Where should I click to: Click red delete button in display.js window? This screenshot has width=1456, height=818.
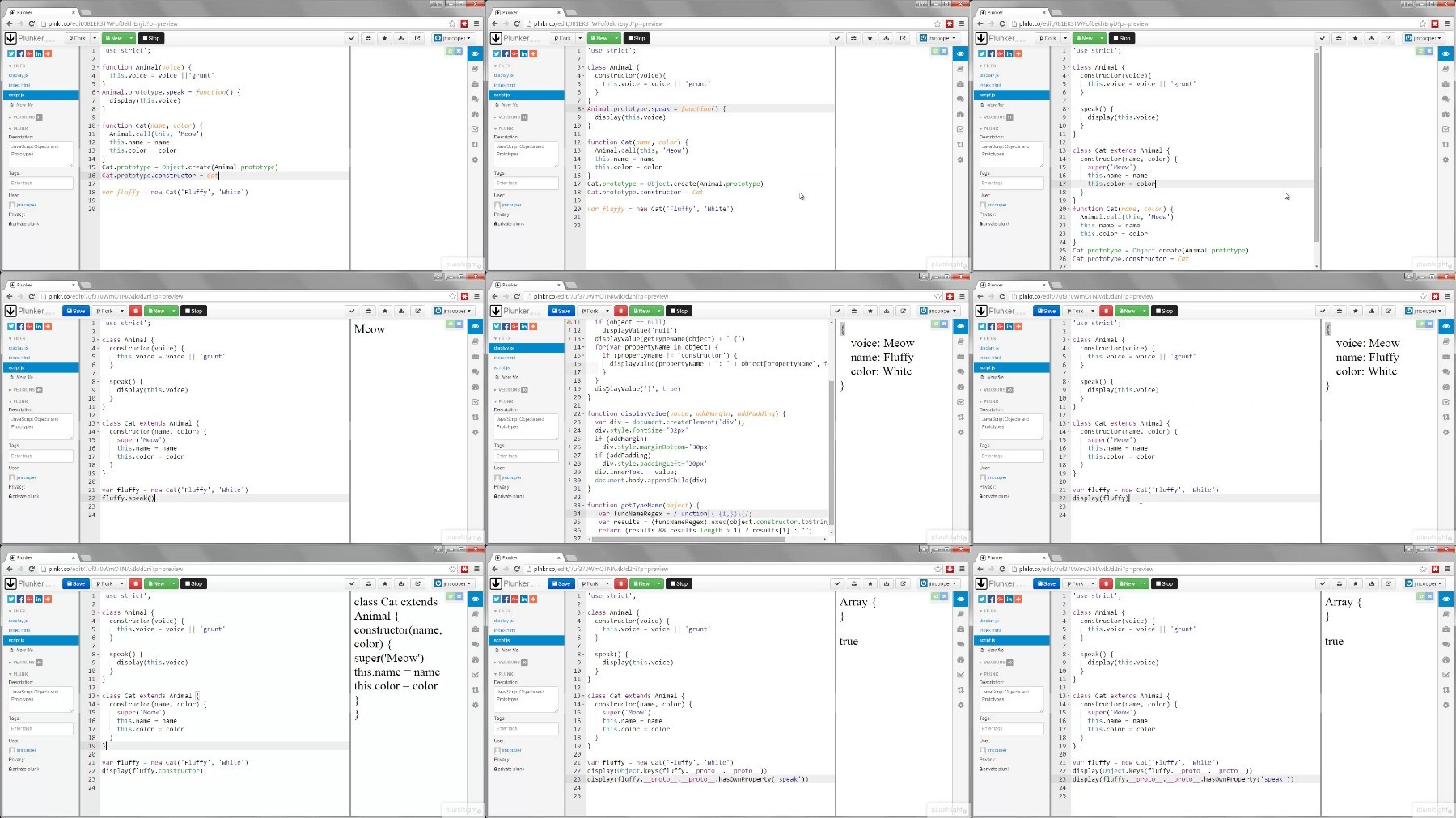pos(620,311)
